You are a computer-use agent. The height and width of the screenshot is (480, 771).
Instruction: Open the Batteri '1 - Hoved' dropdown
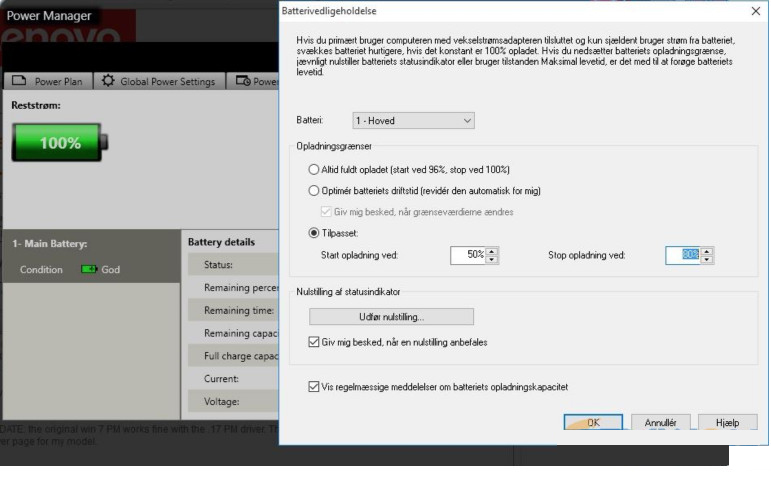pos(413,121)
